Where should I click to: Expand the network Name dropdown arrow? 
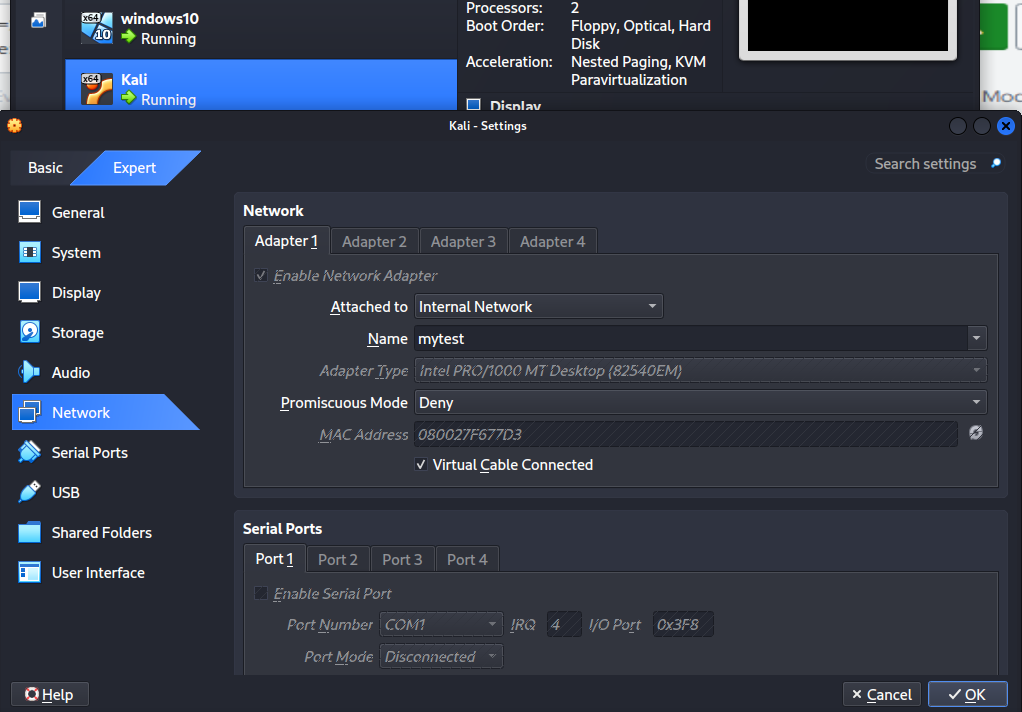point(976,338)
